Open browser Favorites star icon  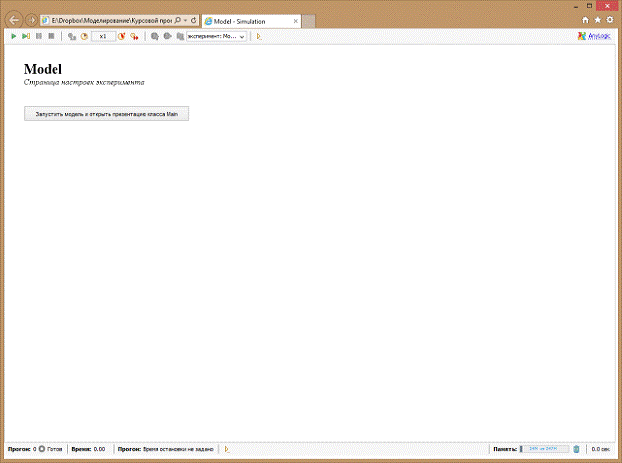point(598,20)
